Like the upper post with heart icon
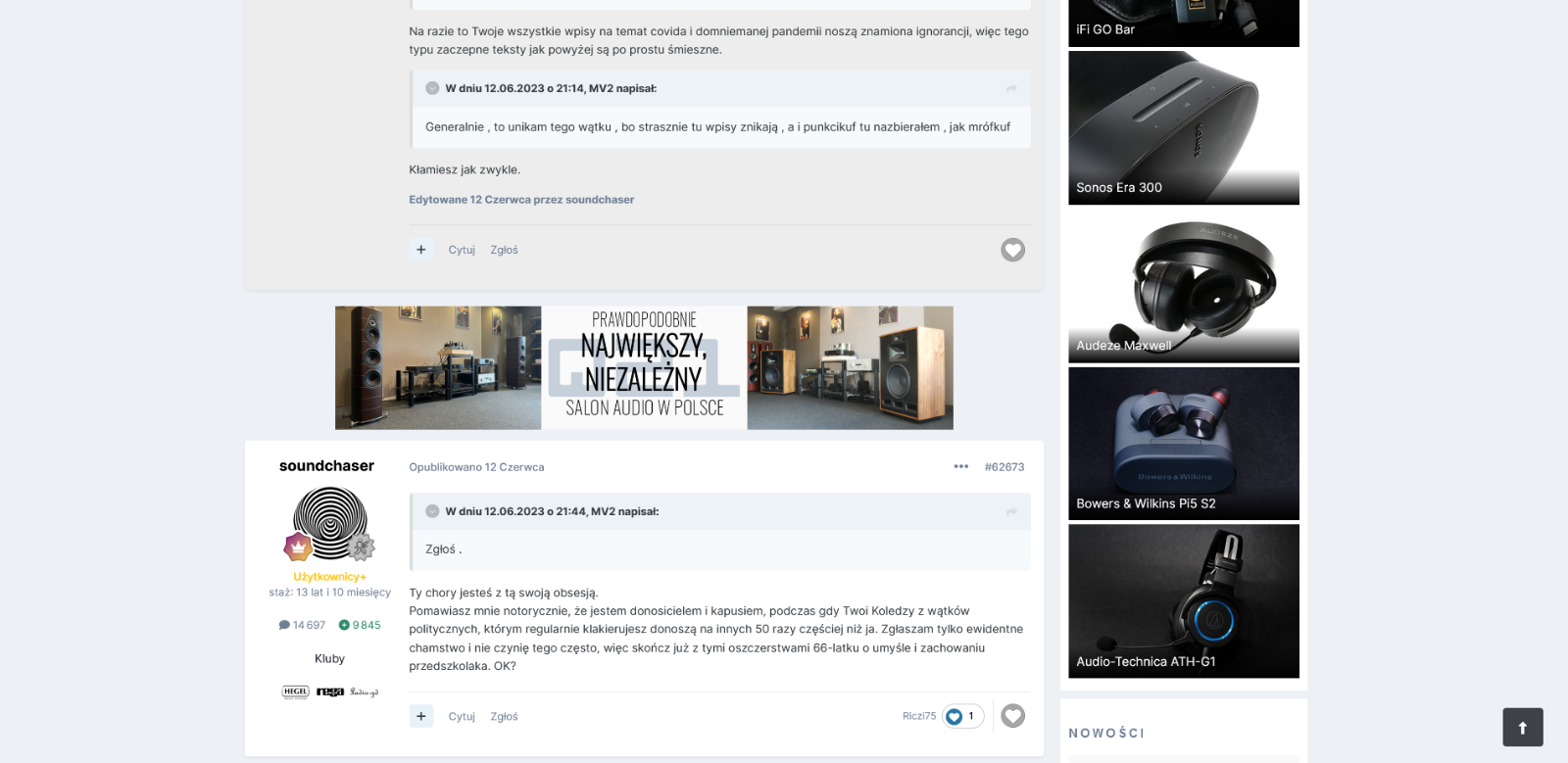 tap(1013, 250)
